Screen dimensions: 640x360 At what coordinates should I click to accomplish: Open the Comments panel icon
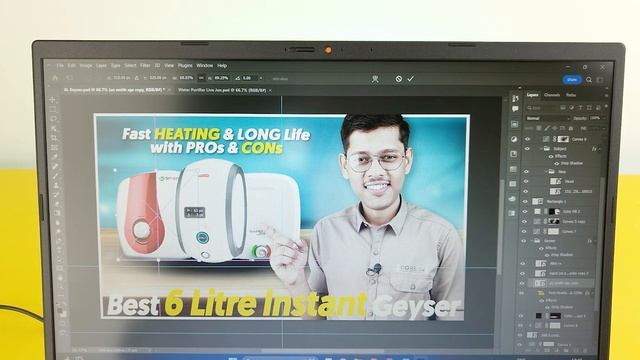click(515, 109)
